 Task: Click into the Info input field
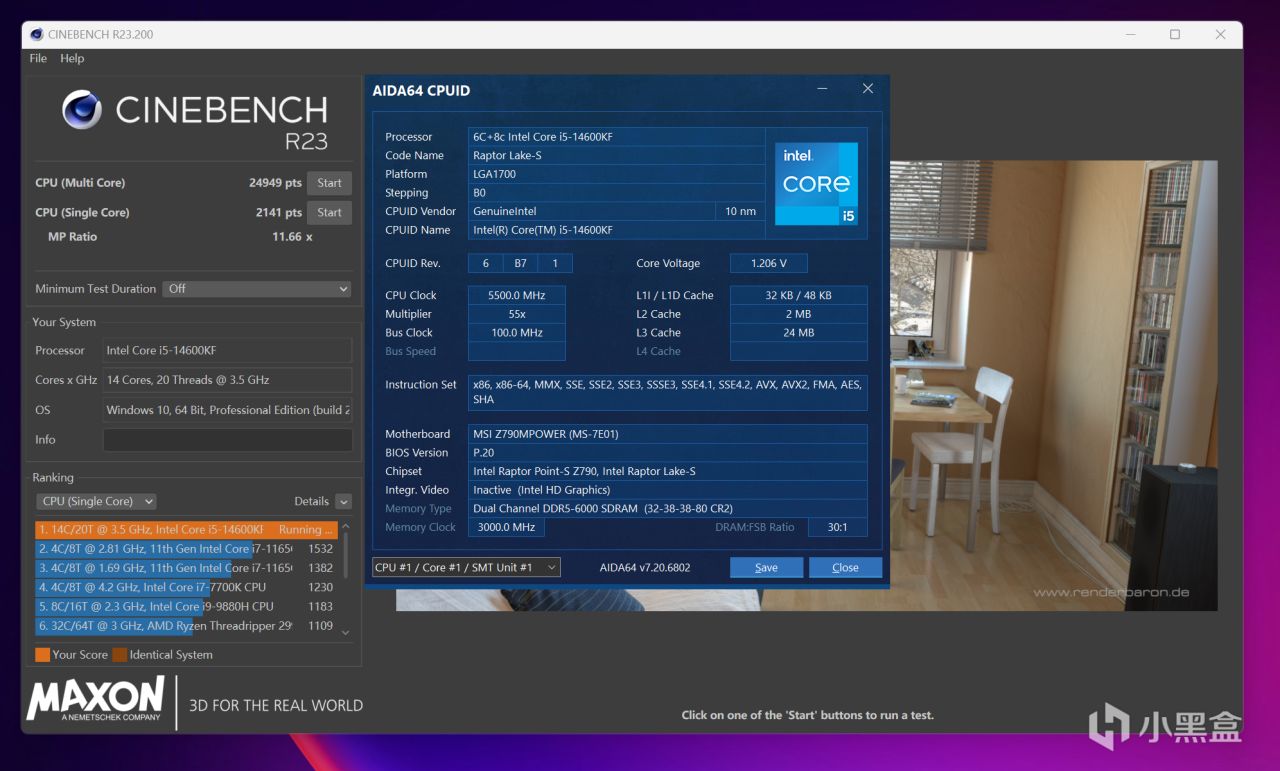point(227,440)
